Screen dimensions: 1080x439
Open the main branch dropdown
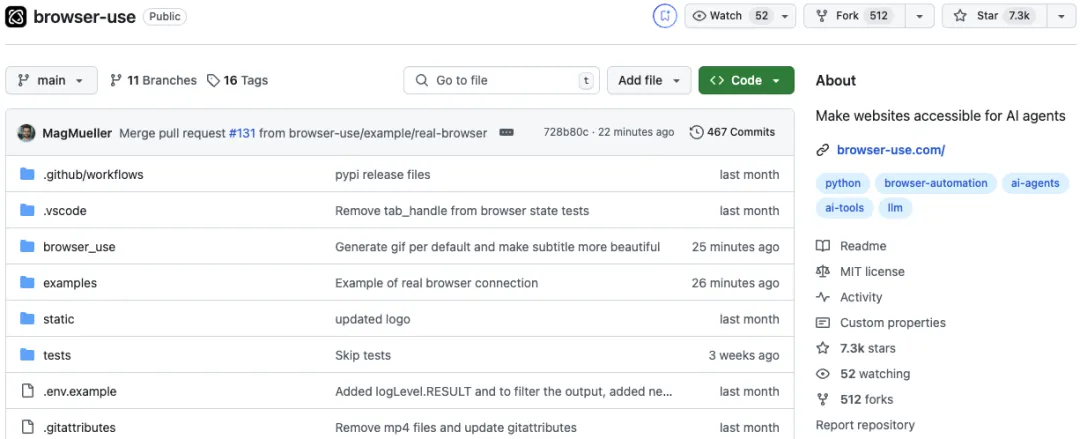[52, 81]
